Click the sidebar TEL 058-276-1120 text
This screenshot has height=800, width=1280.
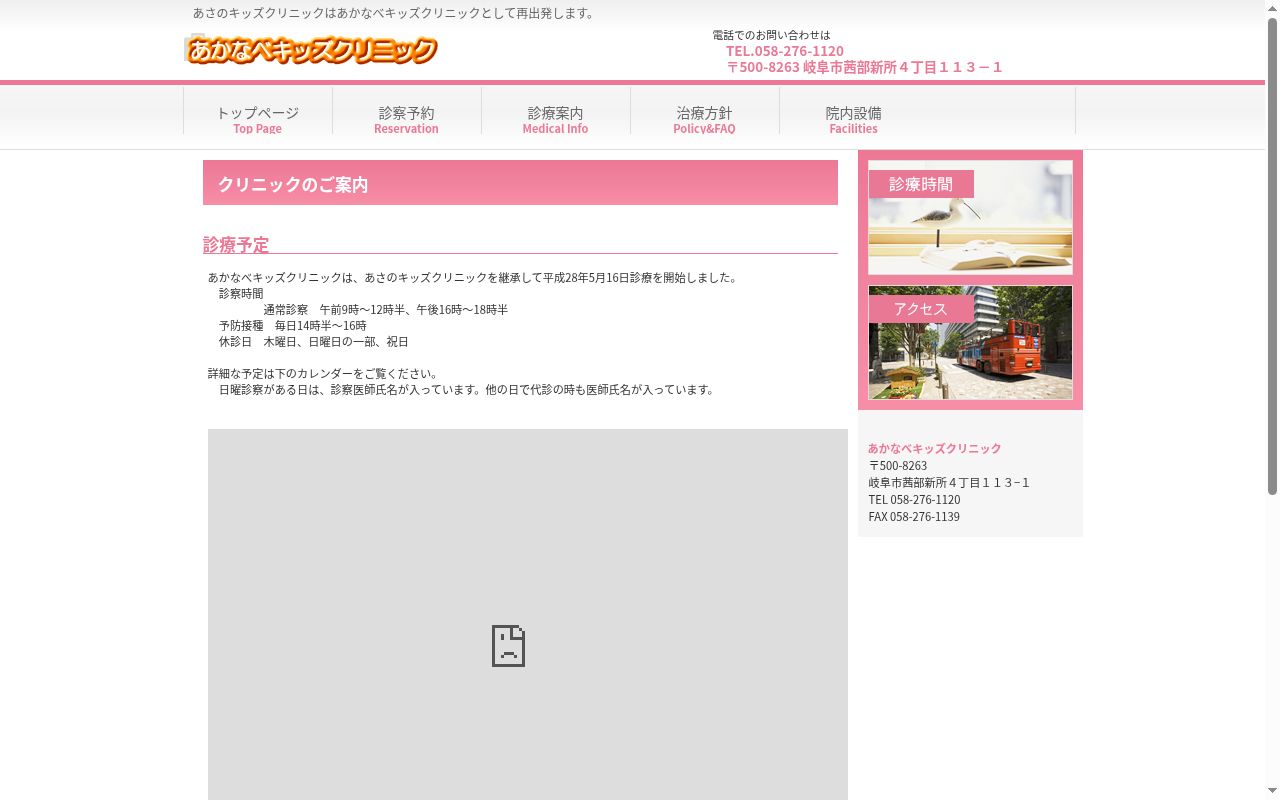(914, 500)
